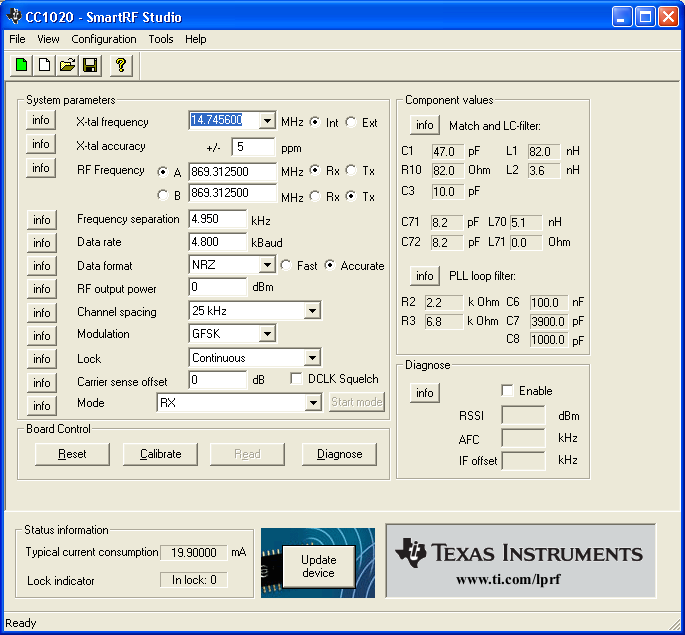685x635 pixels.
Task: Click the Update device button
Action: [318, 566]
